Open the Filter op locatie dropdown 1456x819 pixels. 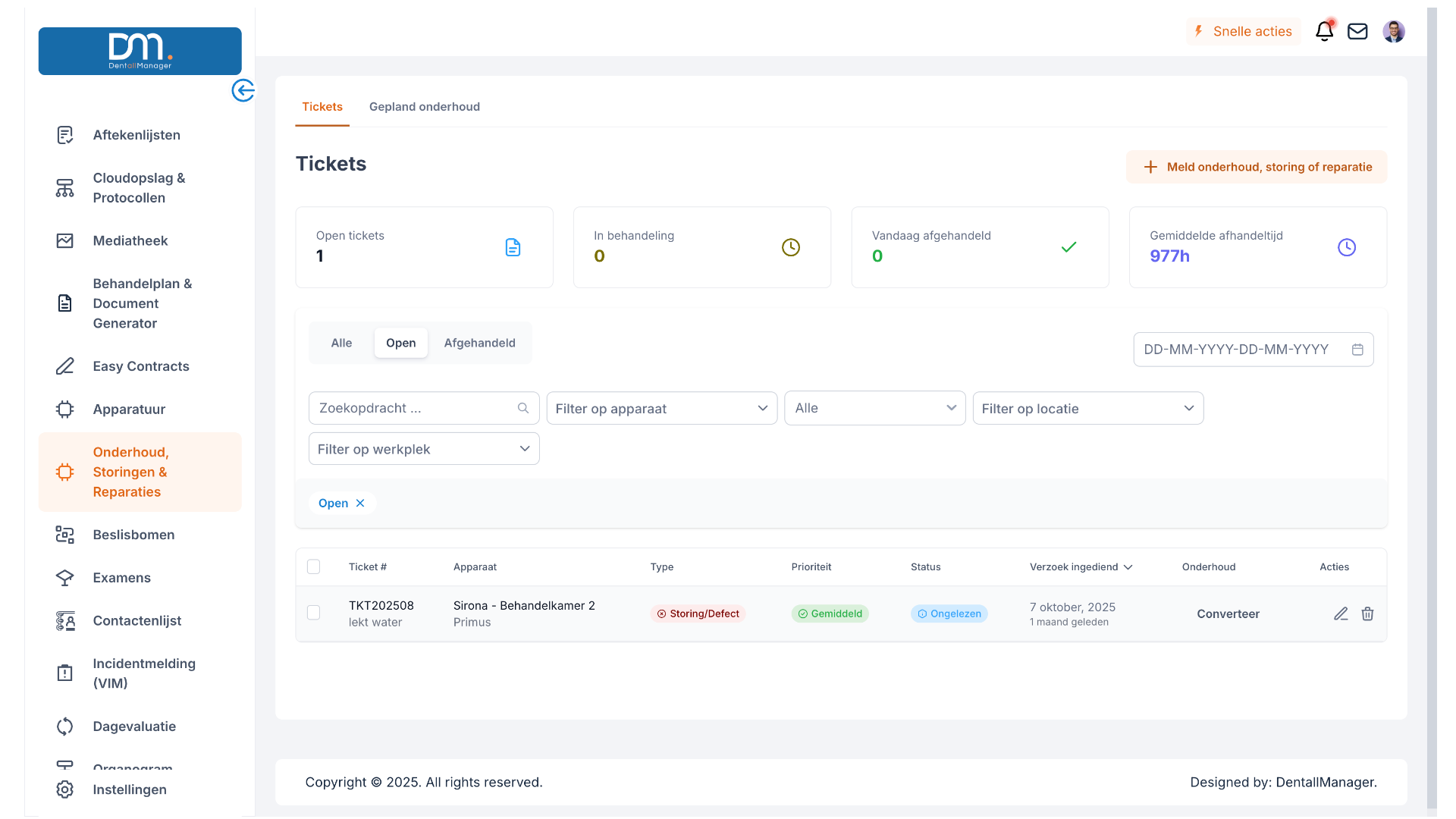[x=1087, y=408]
